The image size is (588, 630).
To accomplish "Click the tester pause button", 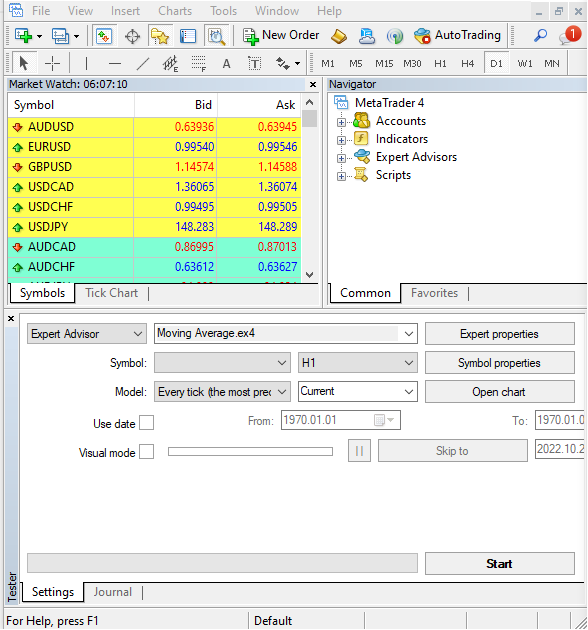I will 359,451.
